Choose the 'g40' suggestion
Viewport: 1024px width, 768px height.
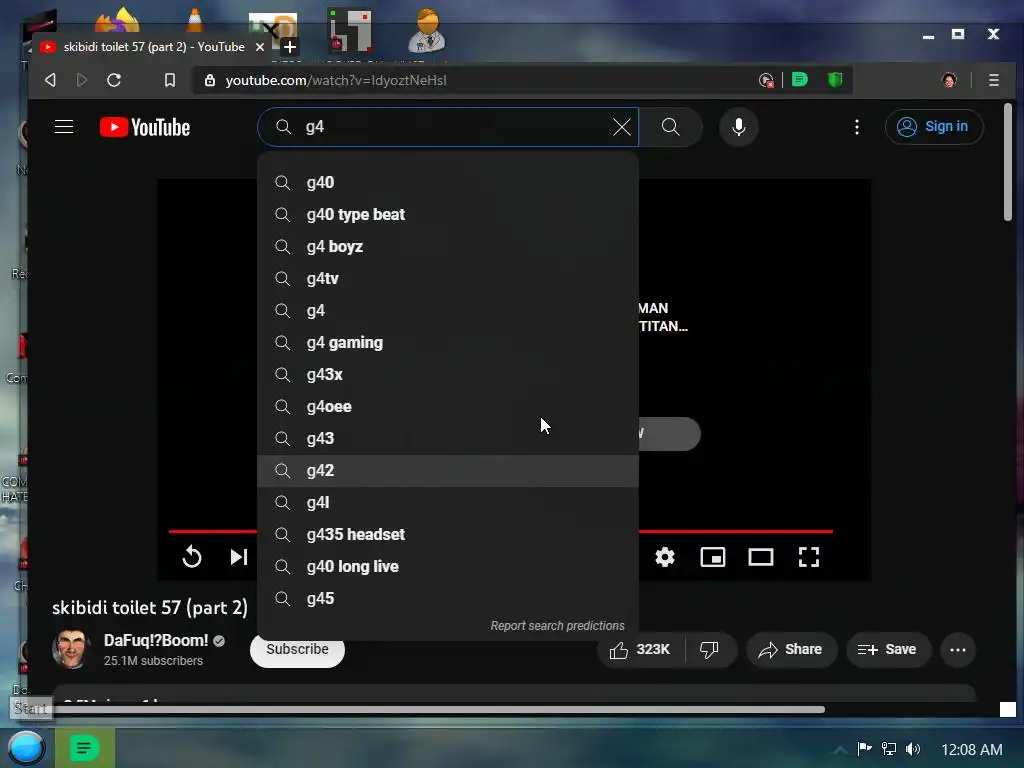(448, 182)
